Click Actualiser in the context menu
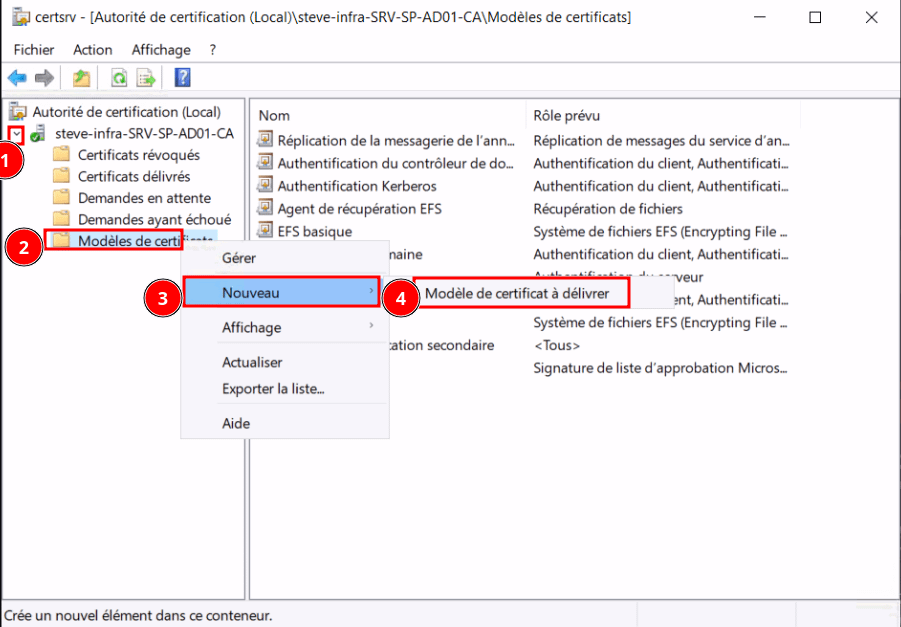 coord(252,362)
